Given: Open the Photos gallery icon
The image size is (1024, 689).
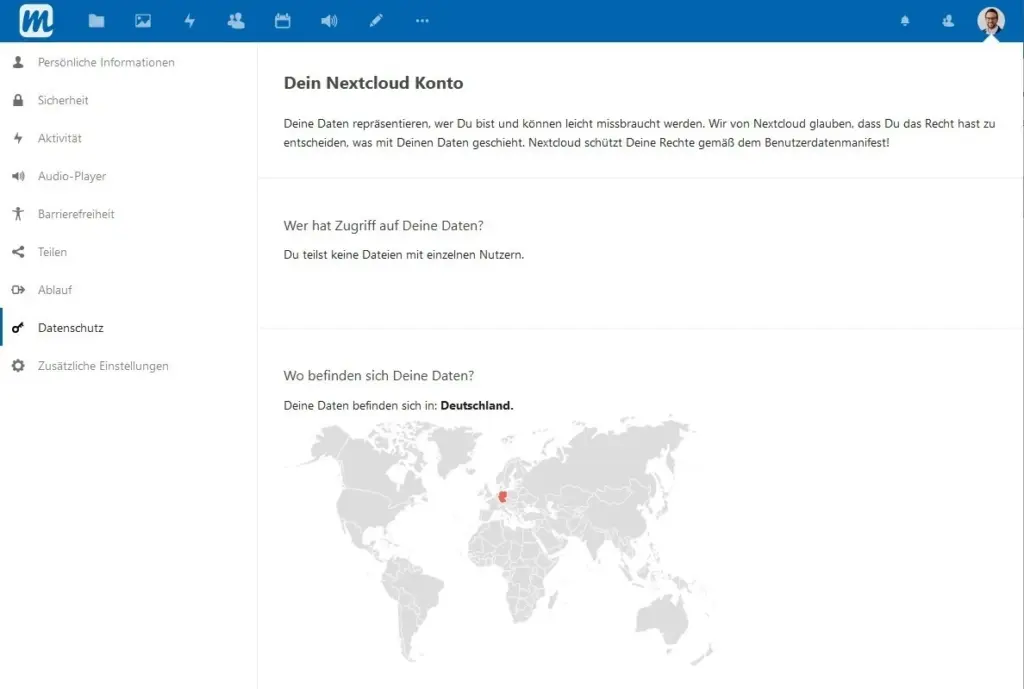Looking at the screenshot, I should coord(143,21).
